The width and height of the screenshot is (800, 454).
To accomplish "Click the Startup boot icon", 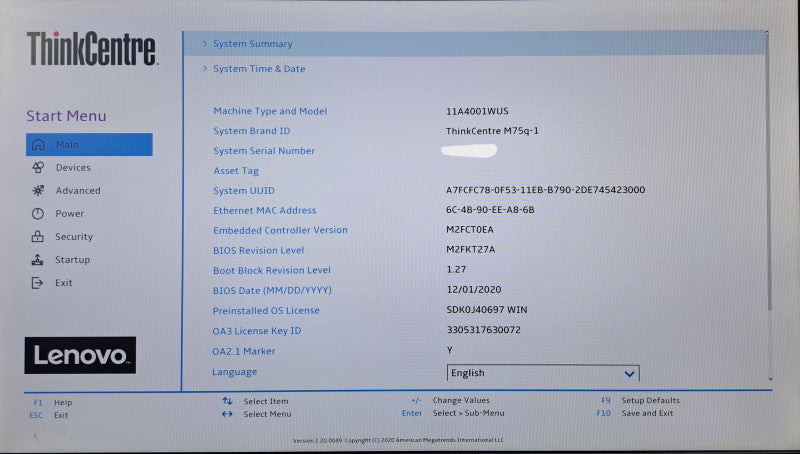I will click(x=37, y=260).
